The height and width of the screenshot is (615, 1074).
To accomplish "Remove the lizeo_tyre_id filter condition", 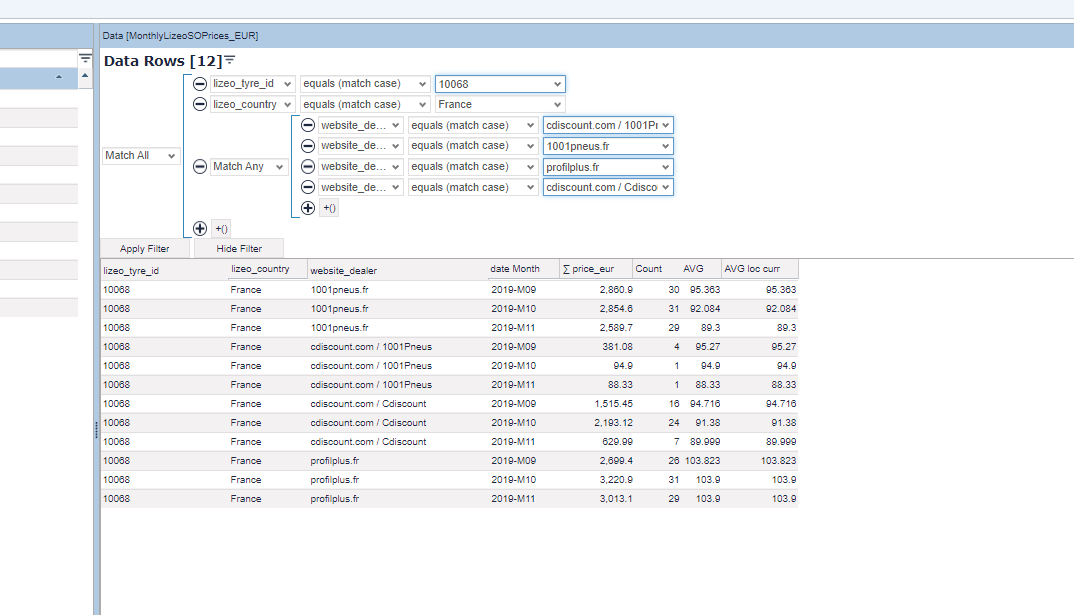I will coord(200,84).
